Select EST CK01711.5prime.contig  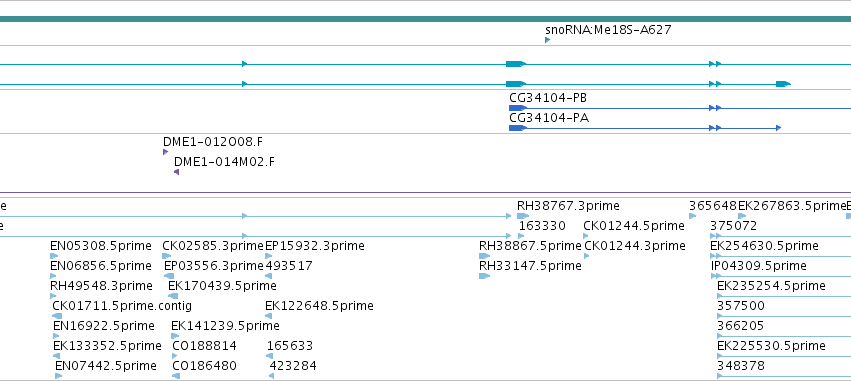pos(122,306)
